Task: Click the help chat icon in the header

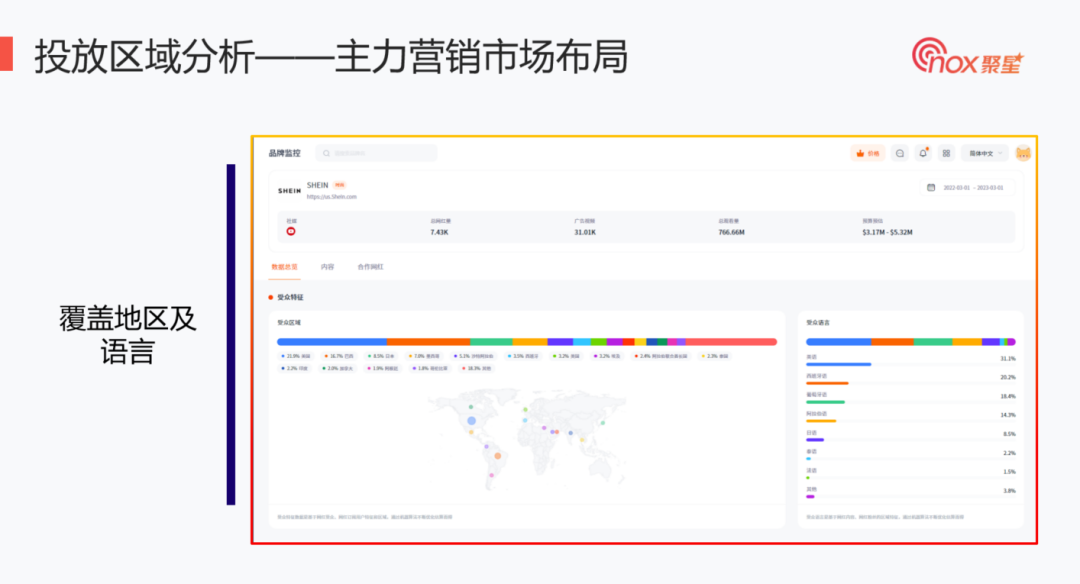Action: (900, 153)
